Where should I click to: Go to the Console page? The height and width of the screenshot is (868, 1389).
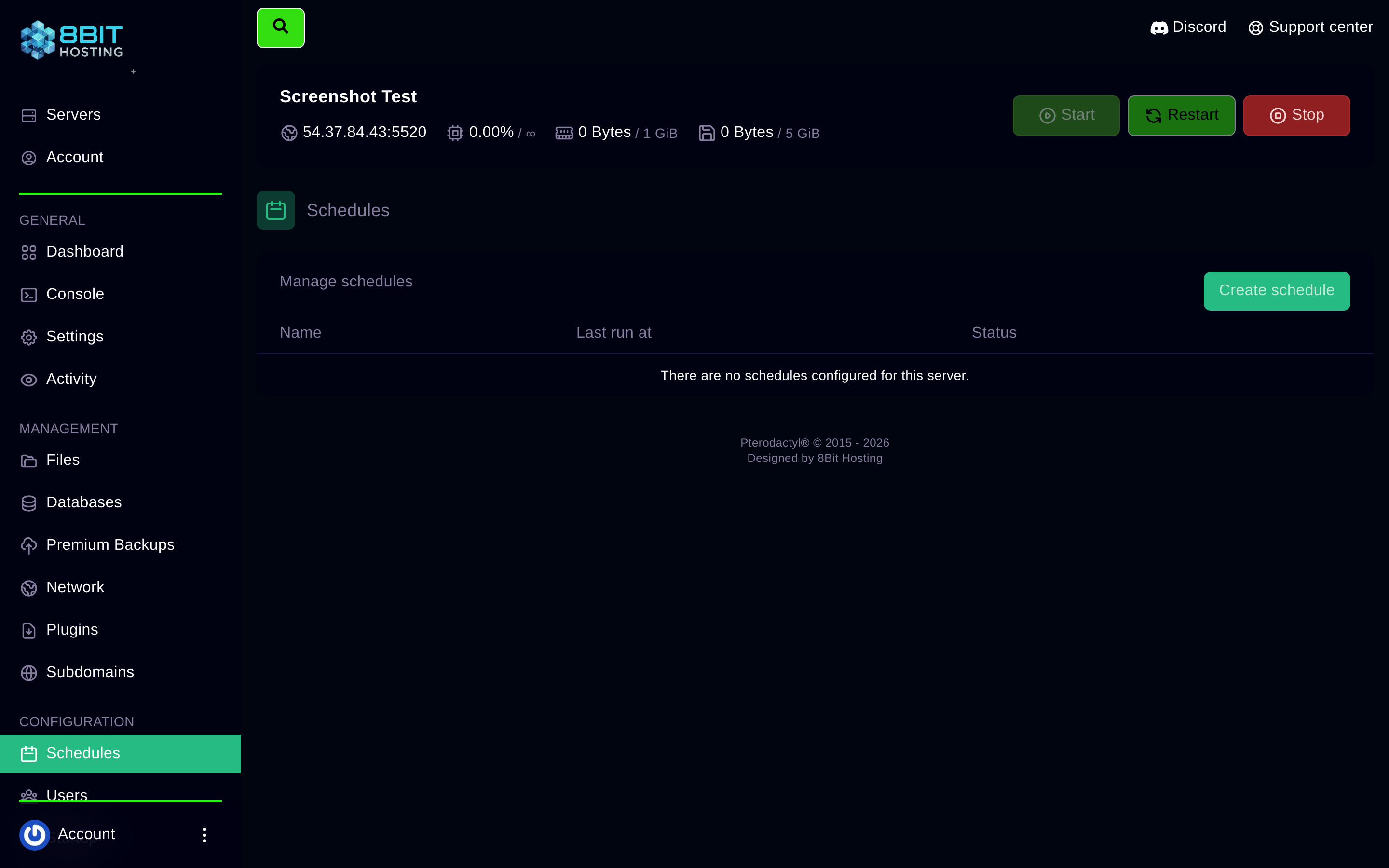(121, 294)
